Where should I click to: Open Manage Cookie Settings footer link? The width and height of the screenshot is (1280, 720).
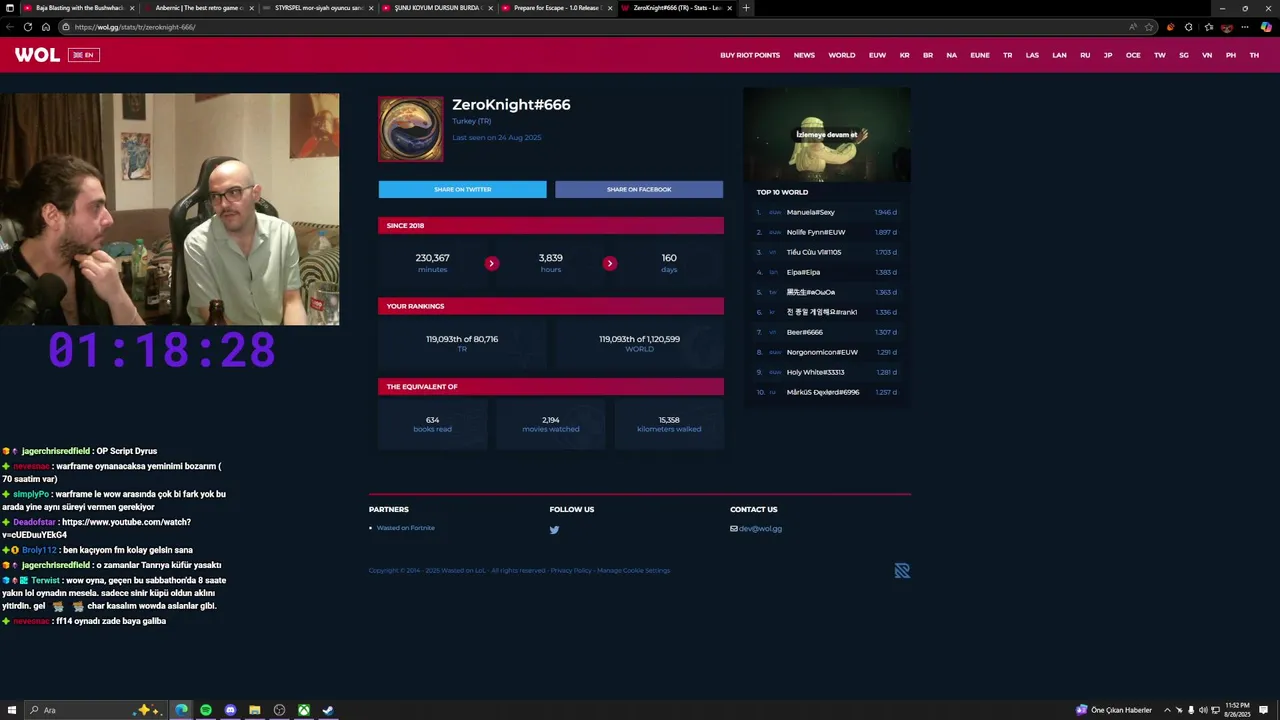634,570
